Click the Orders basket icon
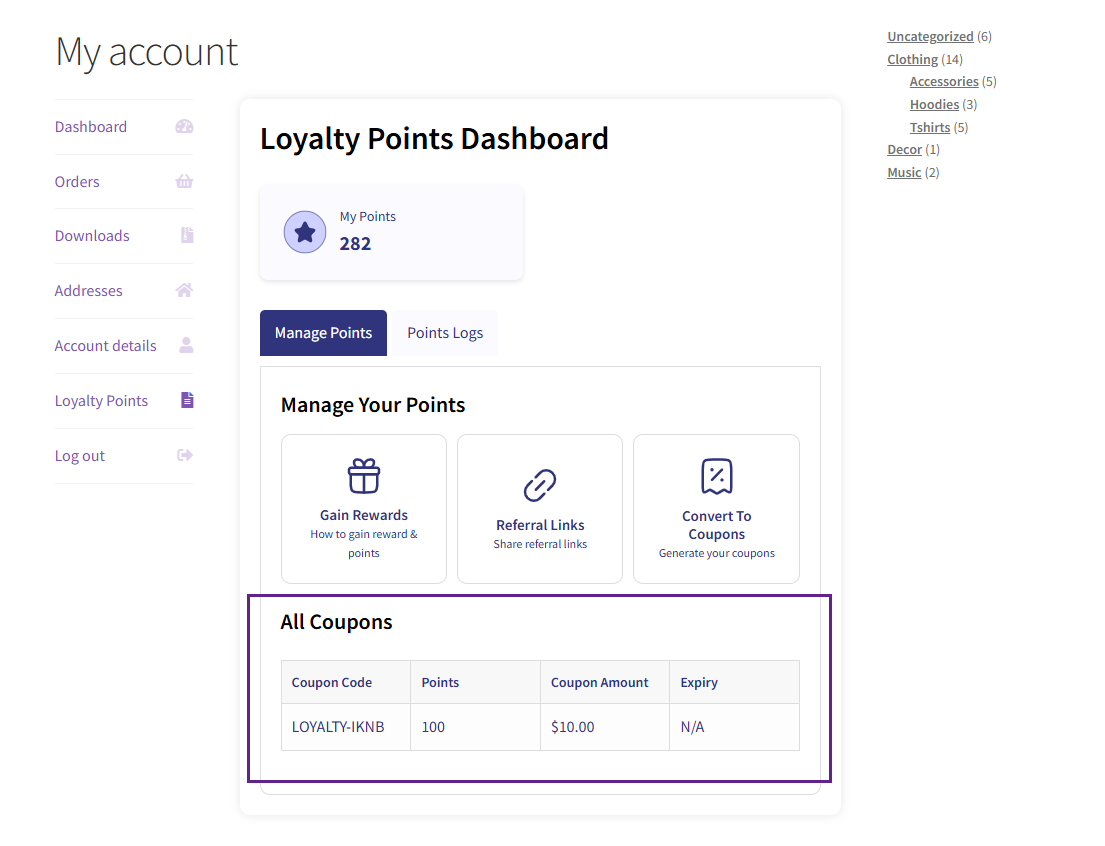This screenshot has height=846, width=1105. (184, 182)
